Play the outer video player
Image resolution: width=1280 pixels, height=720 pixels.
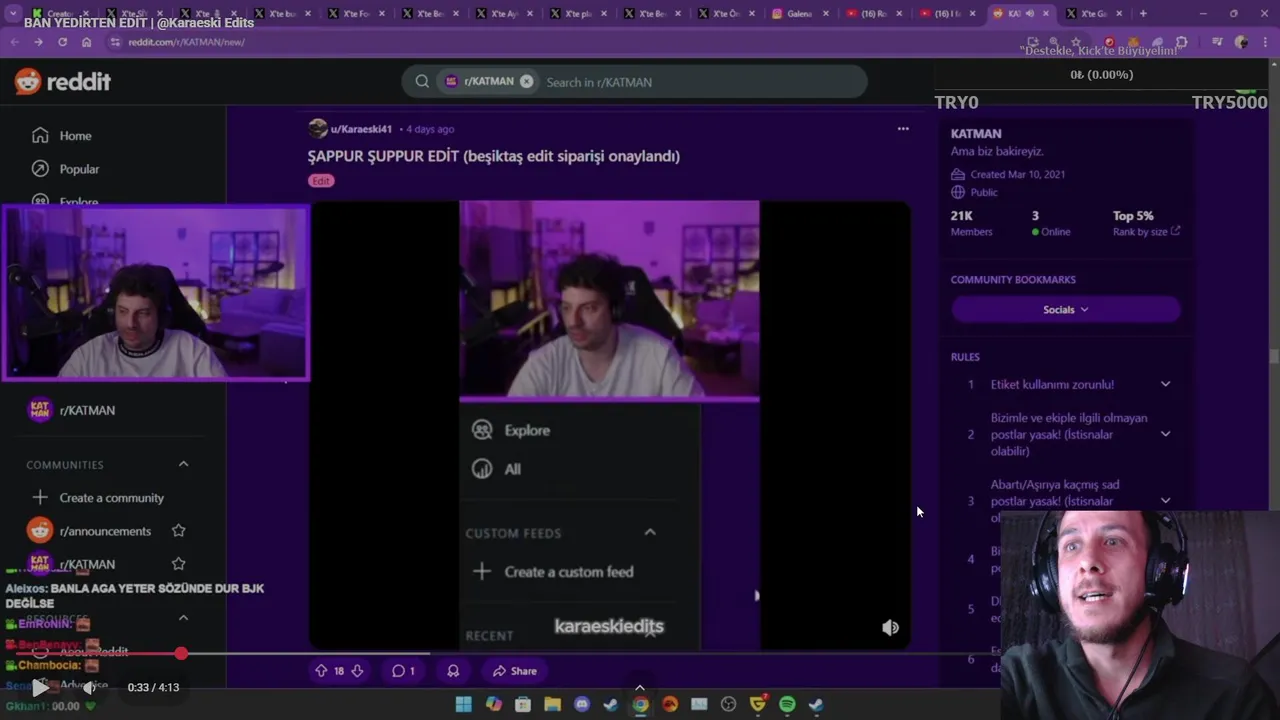[40, 687]
